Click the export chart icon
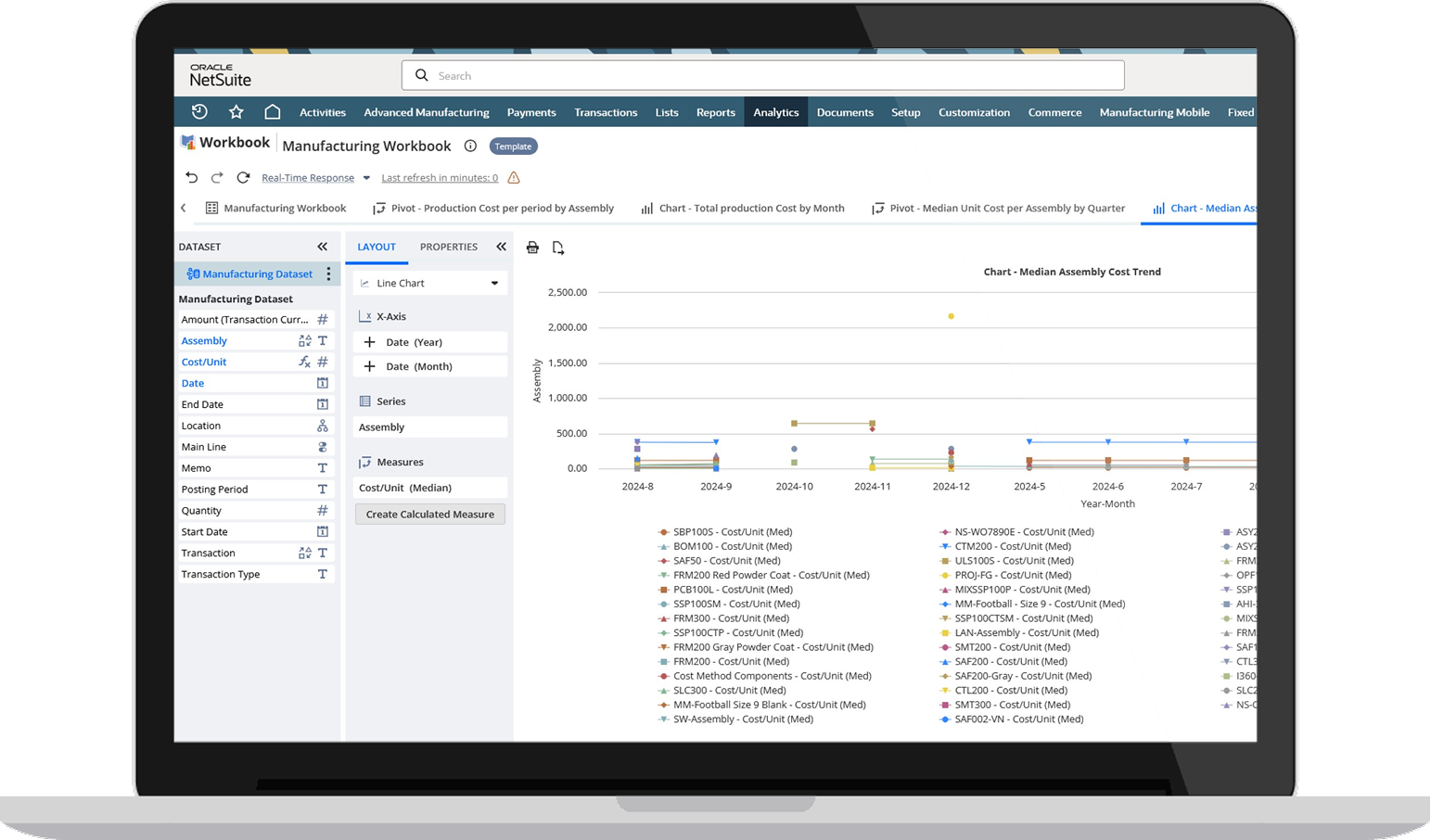This screenshot has height=840, width=1431. tap(558, 248)
